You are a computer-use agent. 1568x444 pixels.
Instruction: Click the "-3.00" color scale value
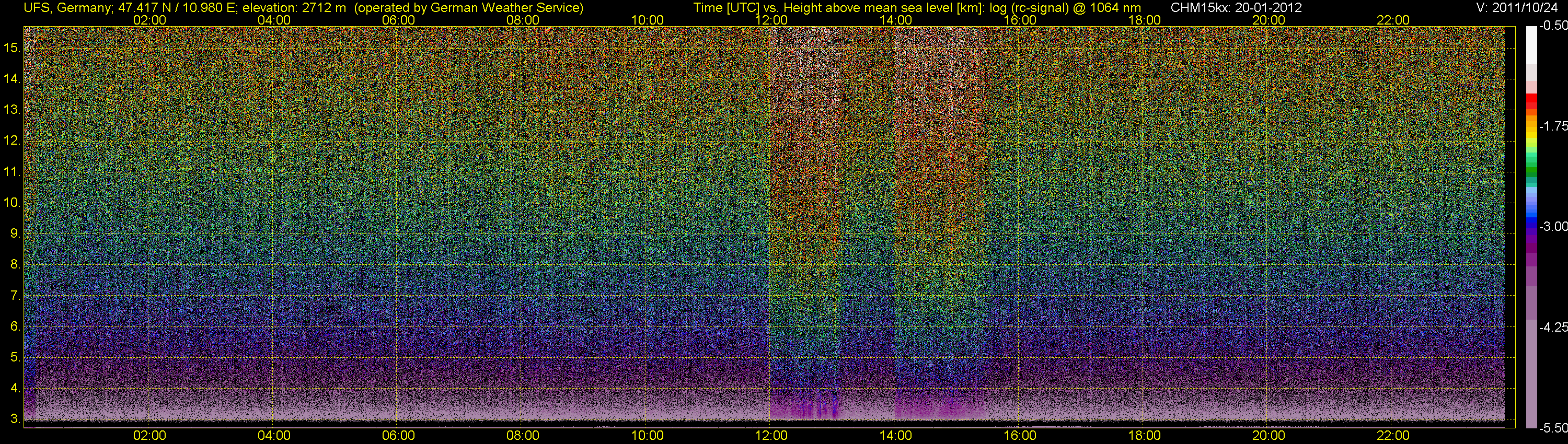click(x=1553, y=226)
